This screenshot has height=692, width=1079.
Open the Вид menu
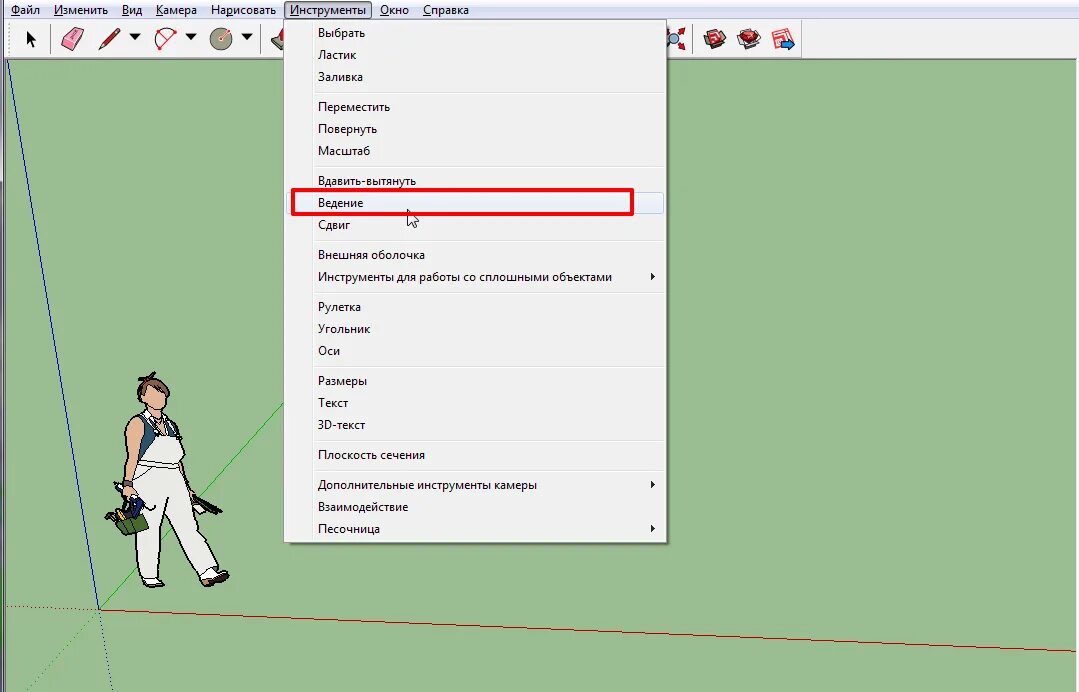(131, 10)
